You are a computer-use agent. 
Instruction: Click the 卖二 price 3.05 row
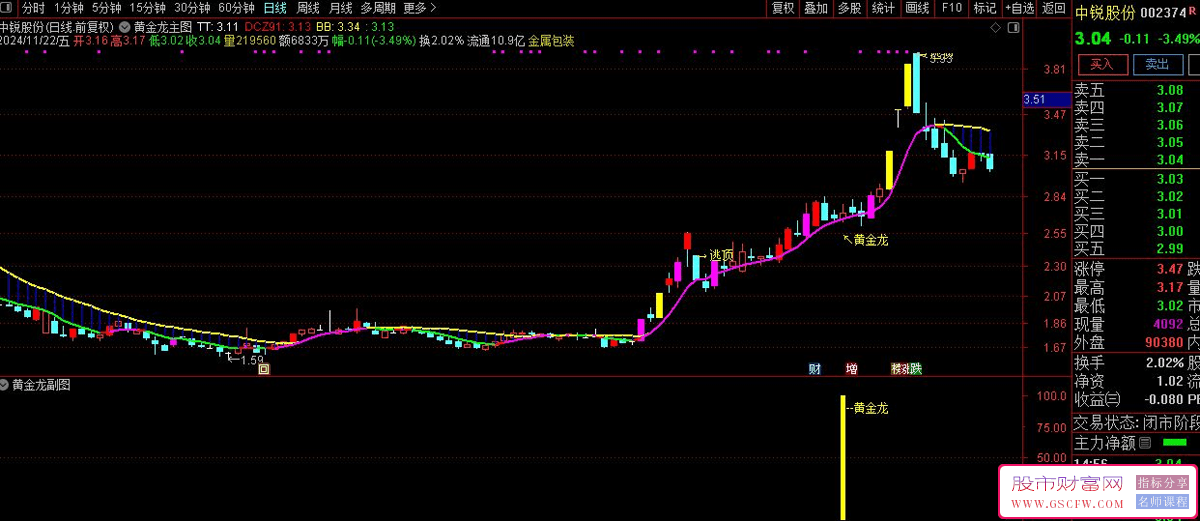pyautogui.click(x=1136, y=143)
